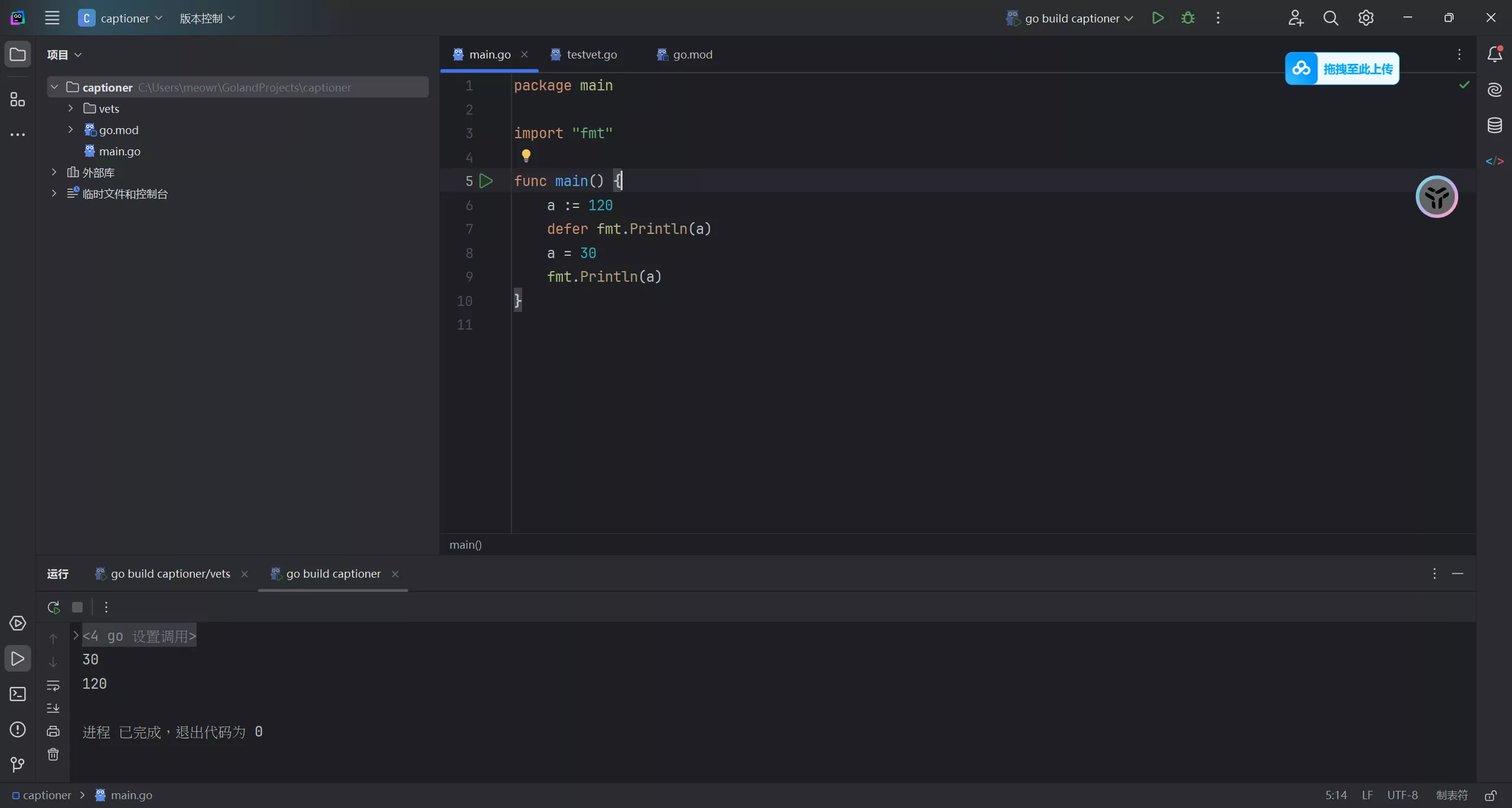Open the Git version control tool window
Image resolution: width=1512 pixels, height=808 pixels.
coord(18,765)
